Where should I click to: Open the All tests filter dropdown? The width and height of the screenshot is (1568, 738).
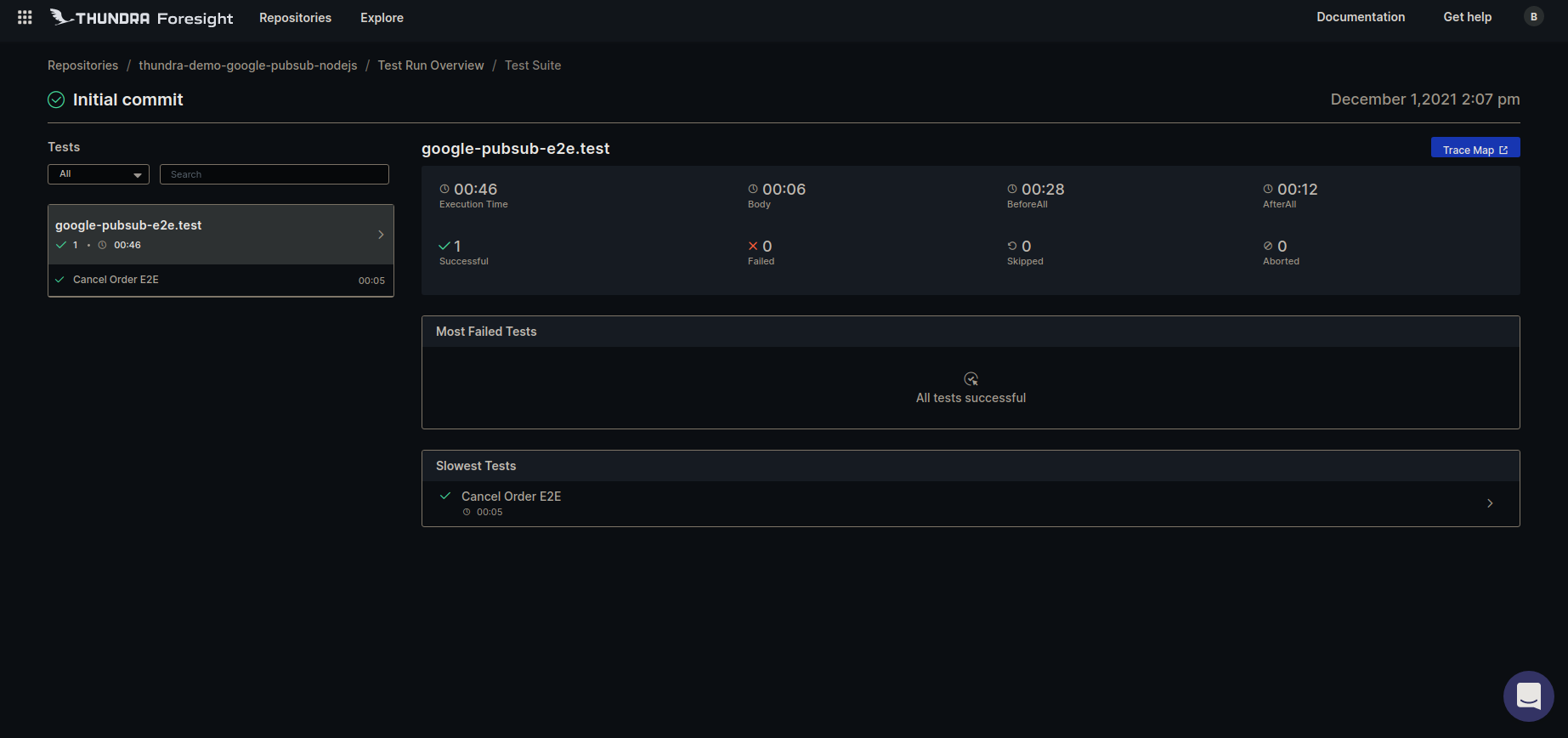pyautogui.click(x=99, y=174)
